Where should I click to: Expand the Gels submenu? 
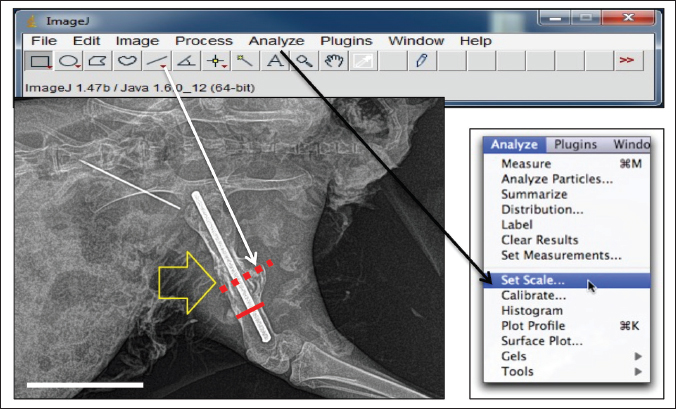coord(520,356)
